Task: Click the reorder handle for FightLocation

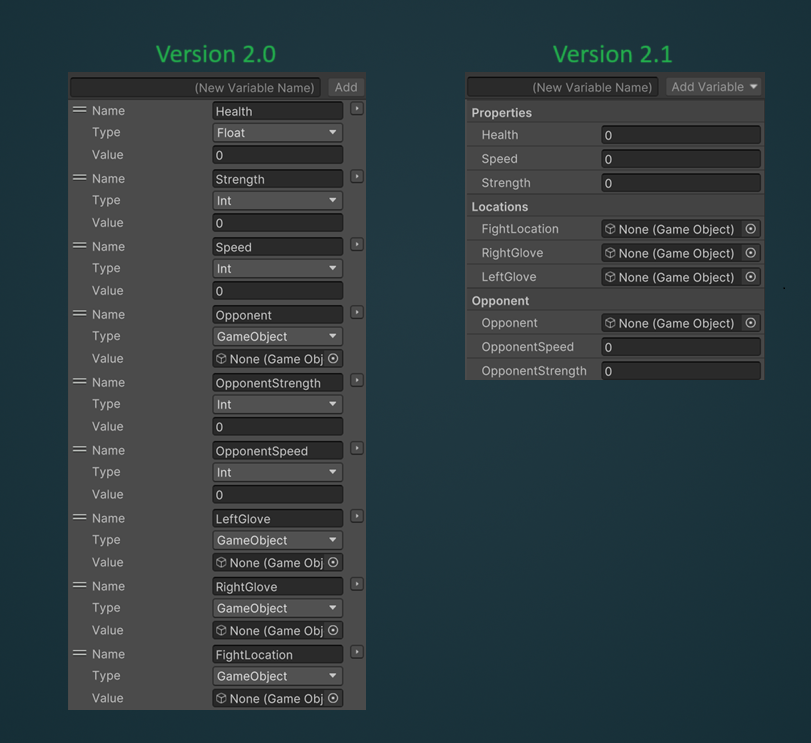Action: (80, 653)
